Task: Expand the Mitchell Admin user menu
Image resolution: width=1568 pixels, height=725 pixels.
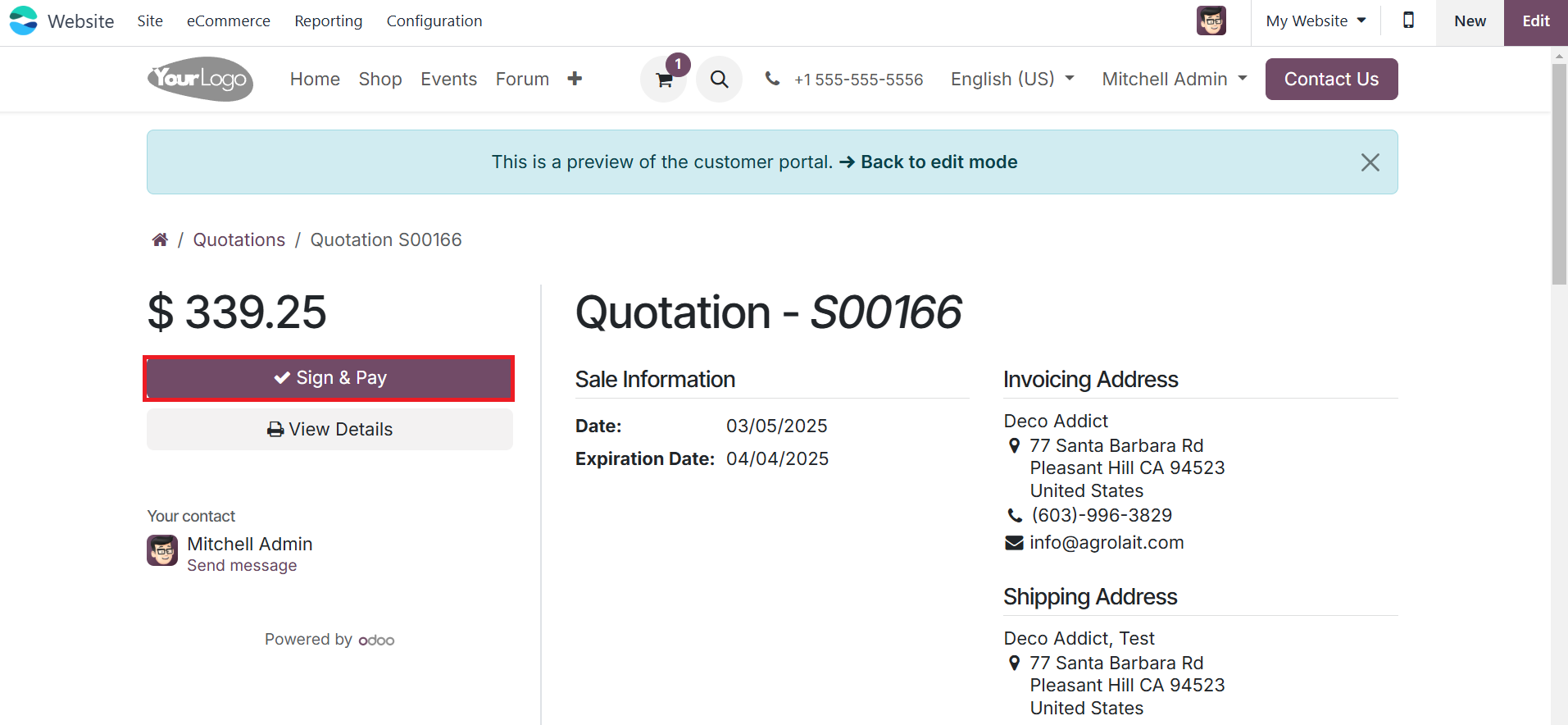Action: 1174,79
